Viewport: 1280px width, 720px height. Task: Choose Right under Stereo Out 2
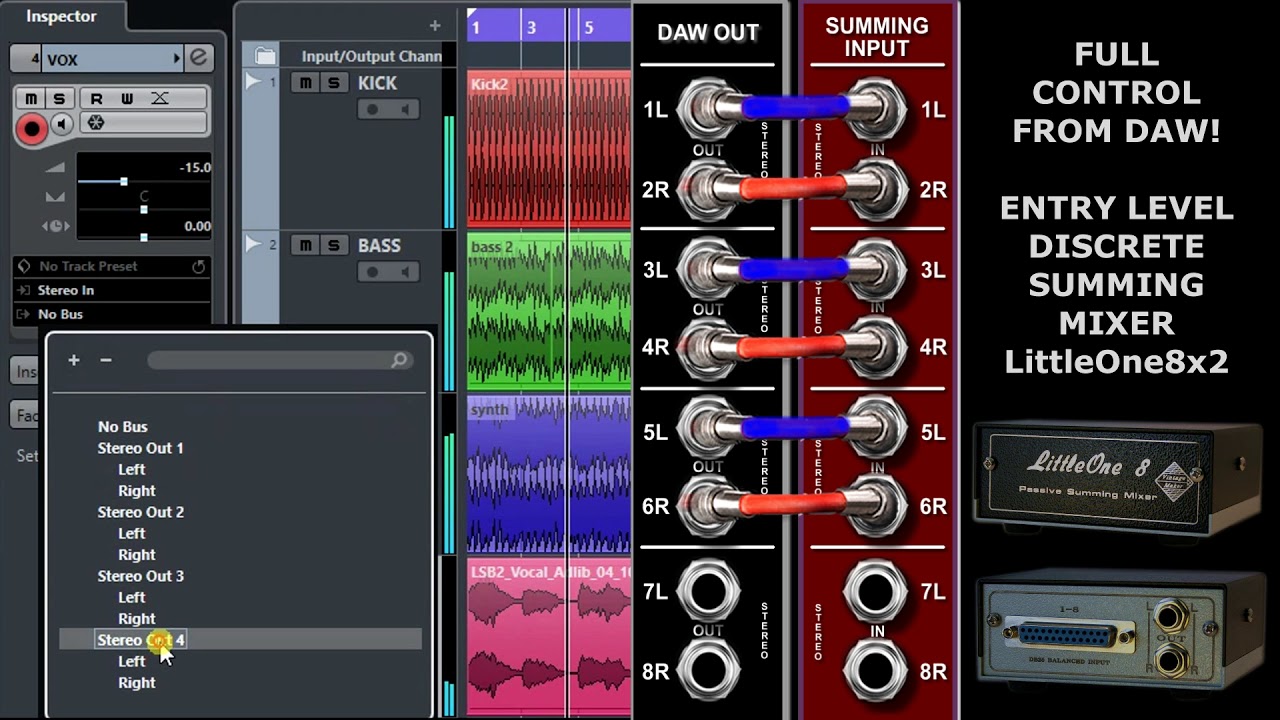pos(137,555)
